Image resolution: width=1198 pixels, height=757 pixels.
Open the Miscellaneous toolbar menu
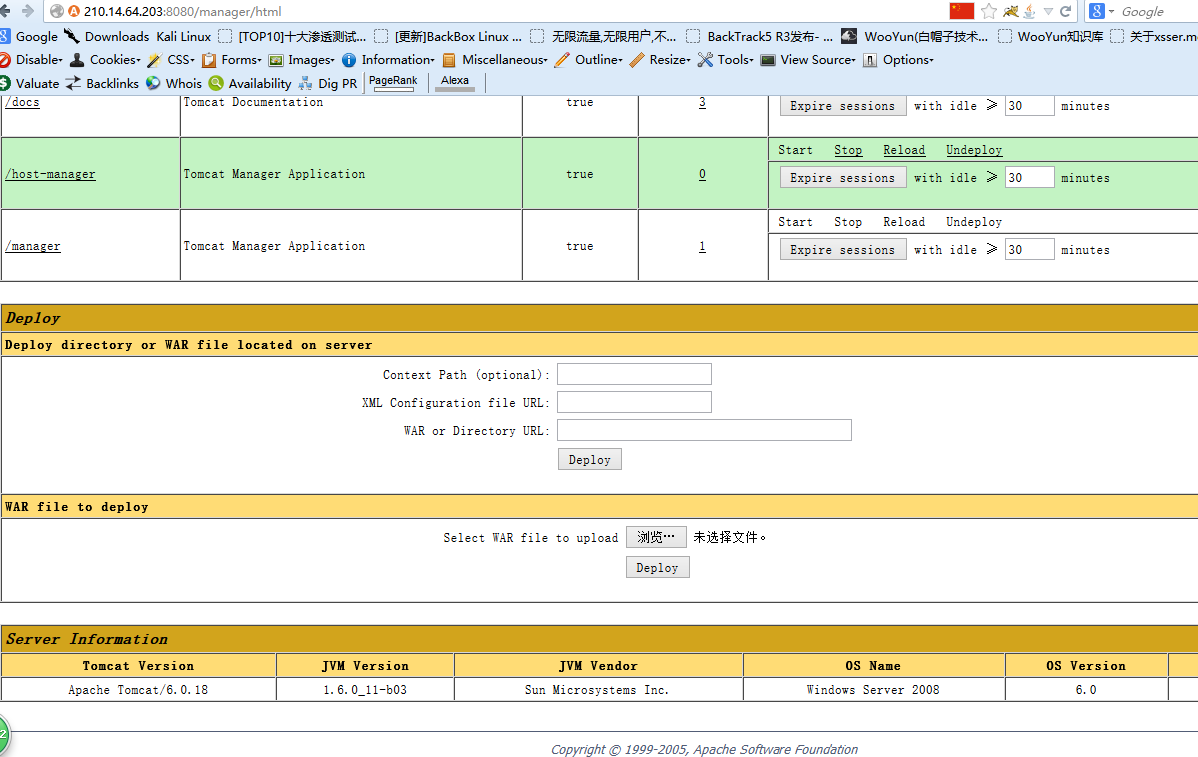point(495,60)
